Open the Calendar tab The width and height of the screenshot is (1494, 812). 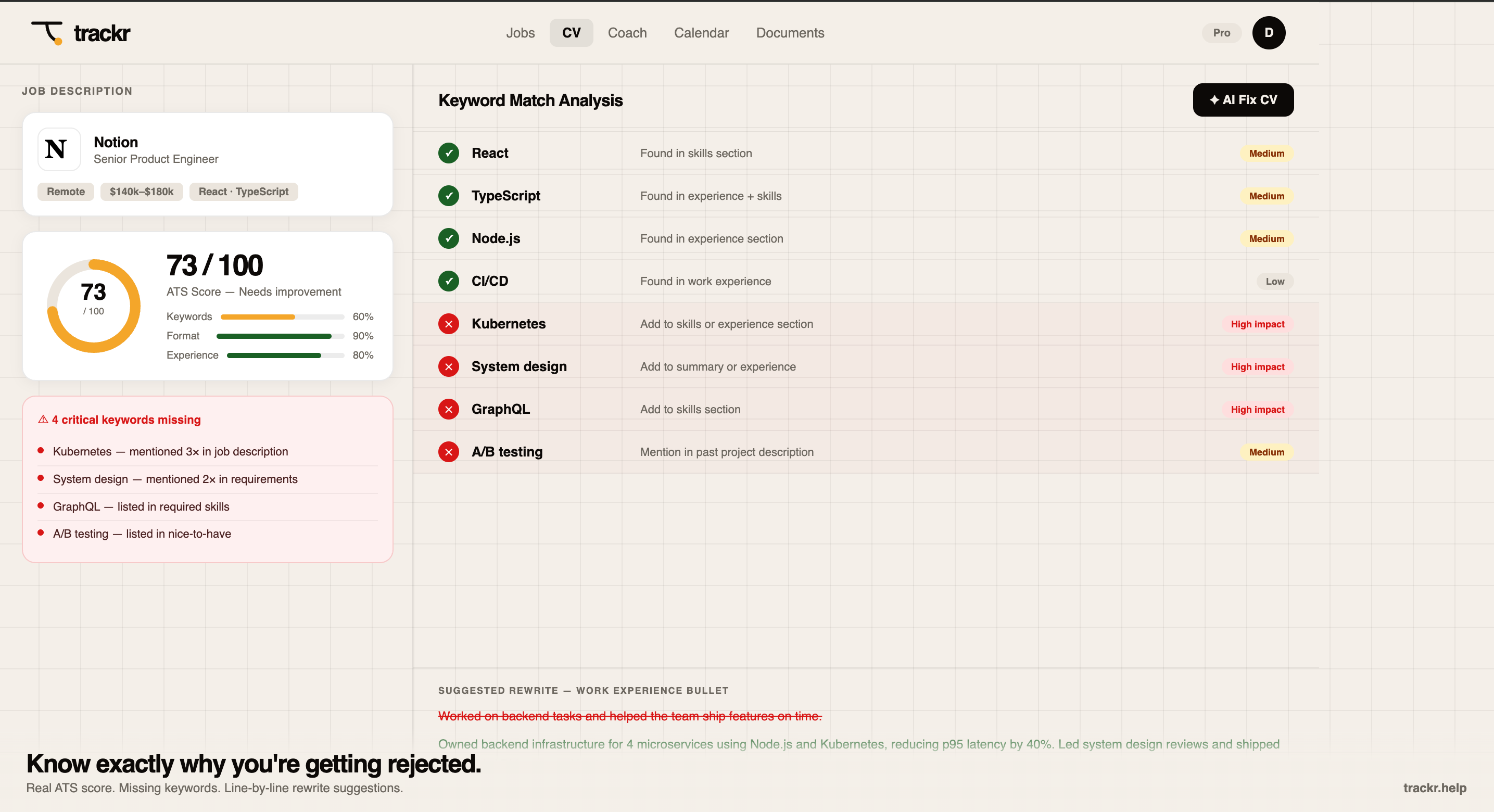tap(701, 33)
